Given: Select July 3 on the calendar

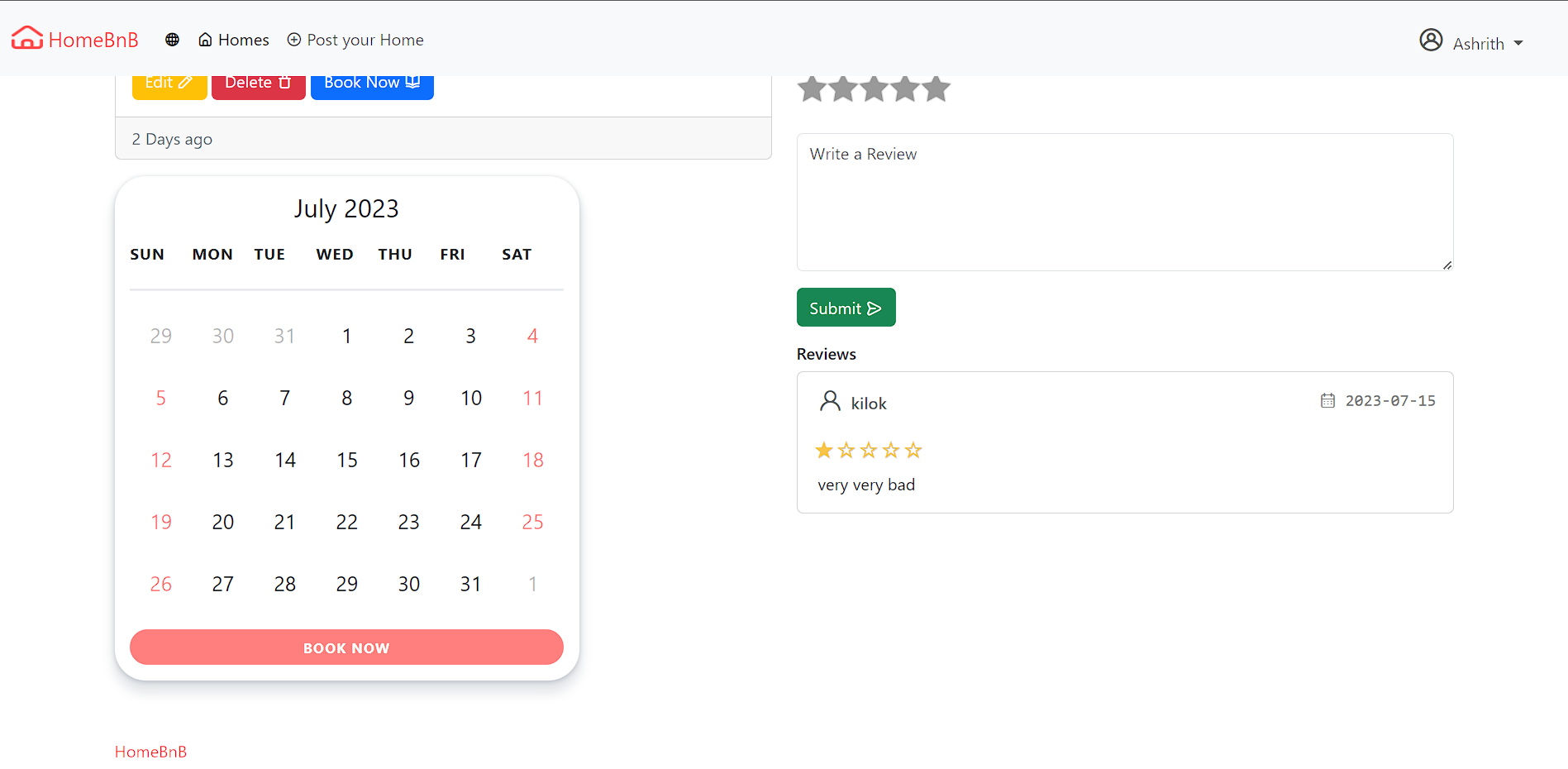Looking at the screenshot, I should [470, 336].
